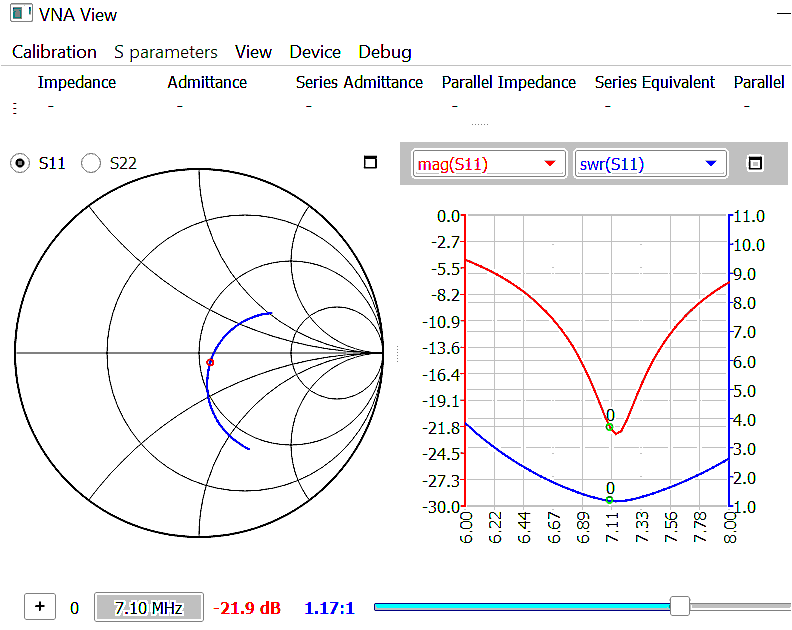Screen dimensions: 792x630
Task: Click the horizontal splitter dots below the values bar
Action: pos(480,124)
